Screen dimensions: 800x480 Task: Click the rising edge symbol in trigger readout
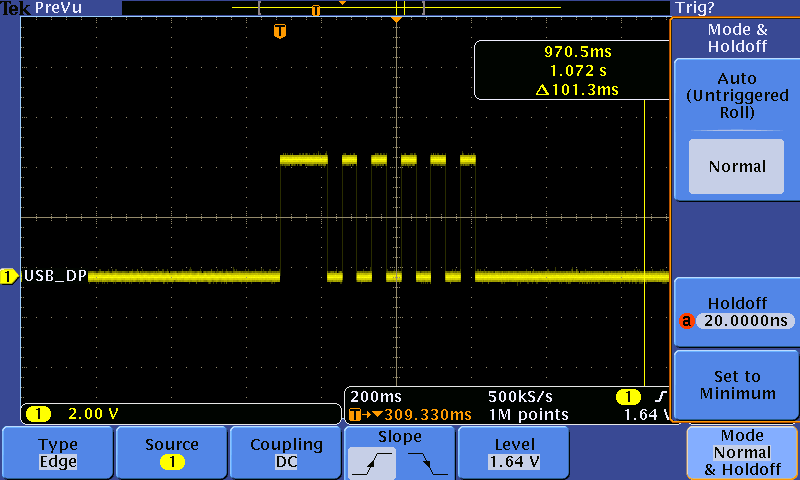tap(661, 396)
